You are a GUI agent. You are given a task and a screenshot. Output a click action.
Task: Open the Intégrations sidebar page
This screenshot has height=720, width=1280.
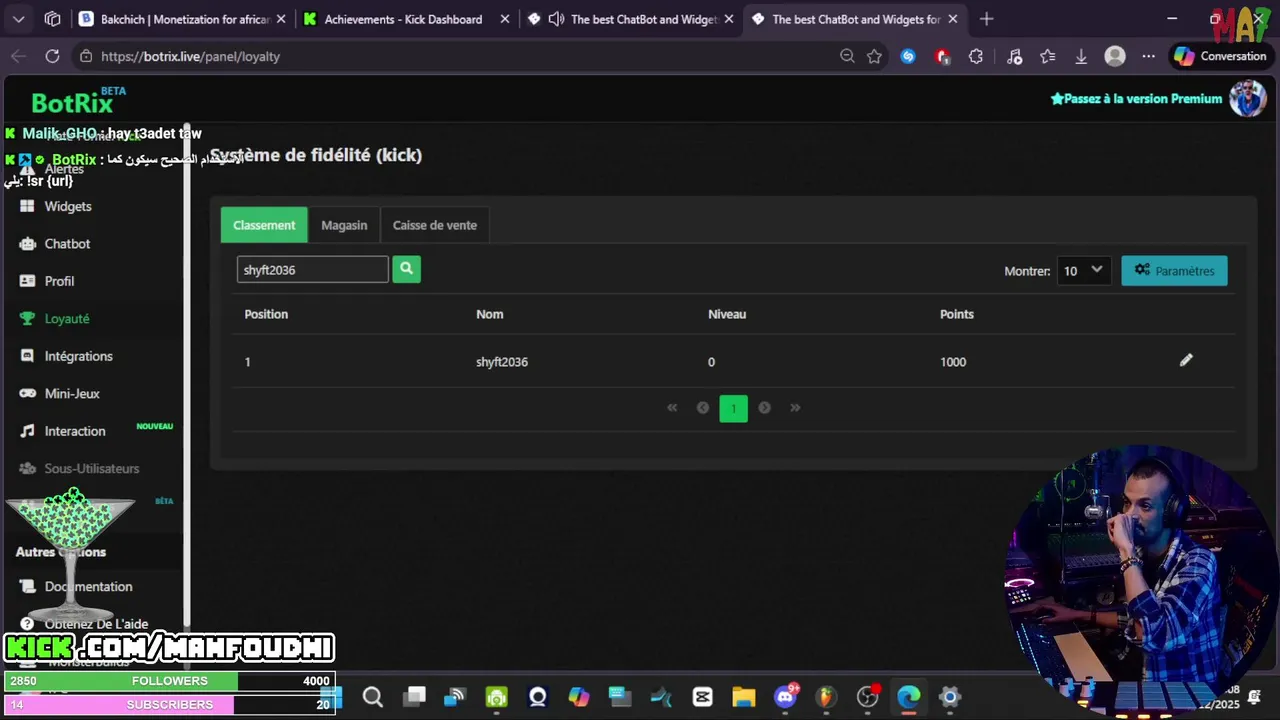point(78,356)
